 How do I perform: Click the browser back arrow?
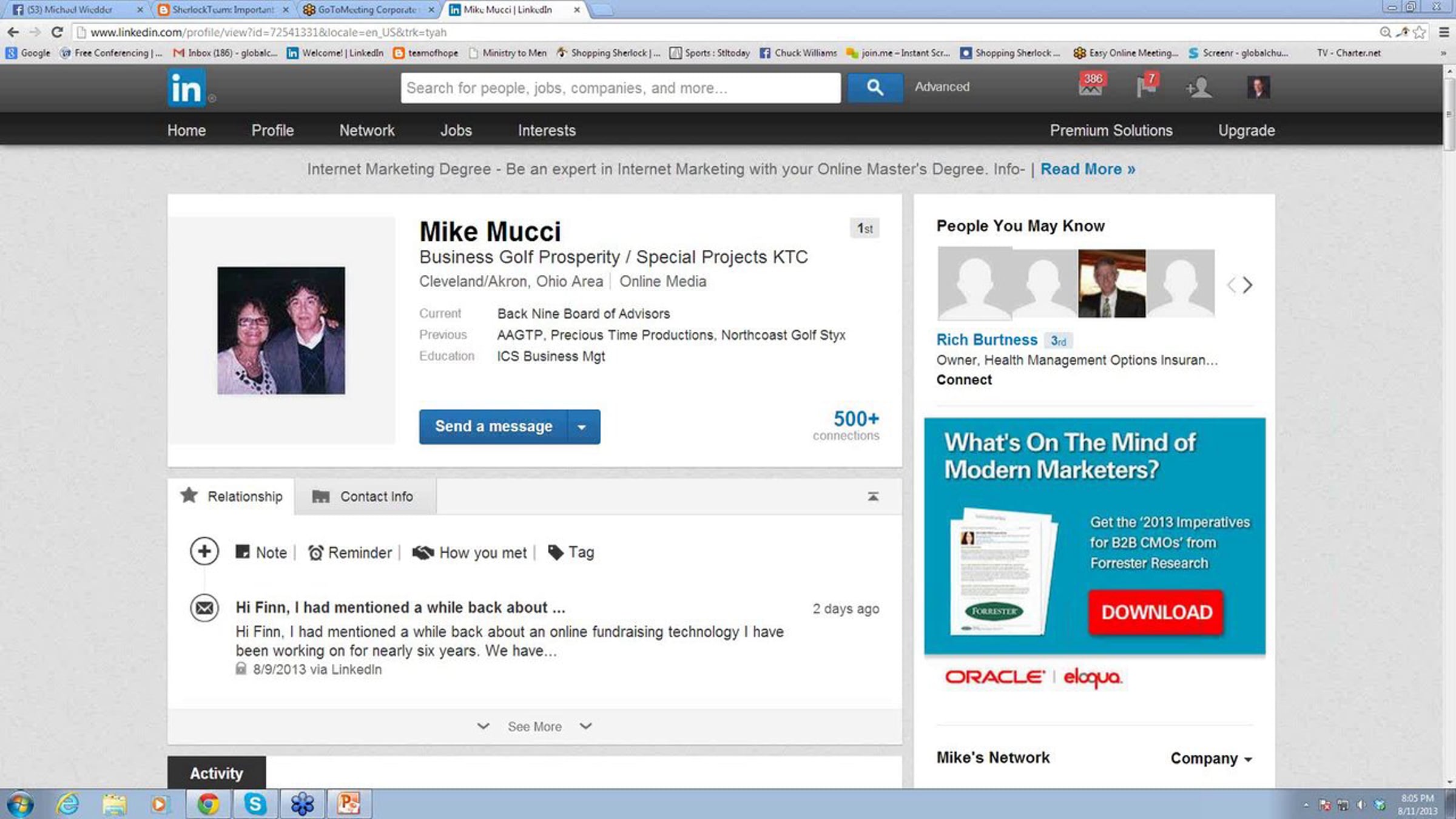[13, 32]
